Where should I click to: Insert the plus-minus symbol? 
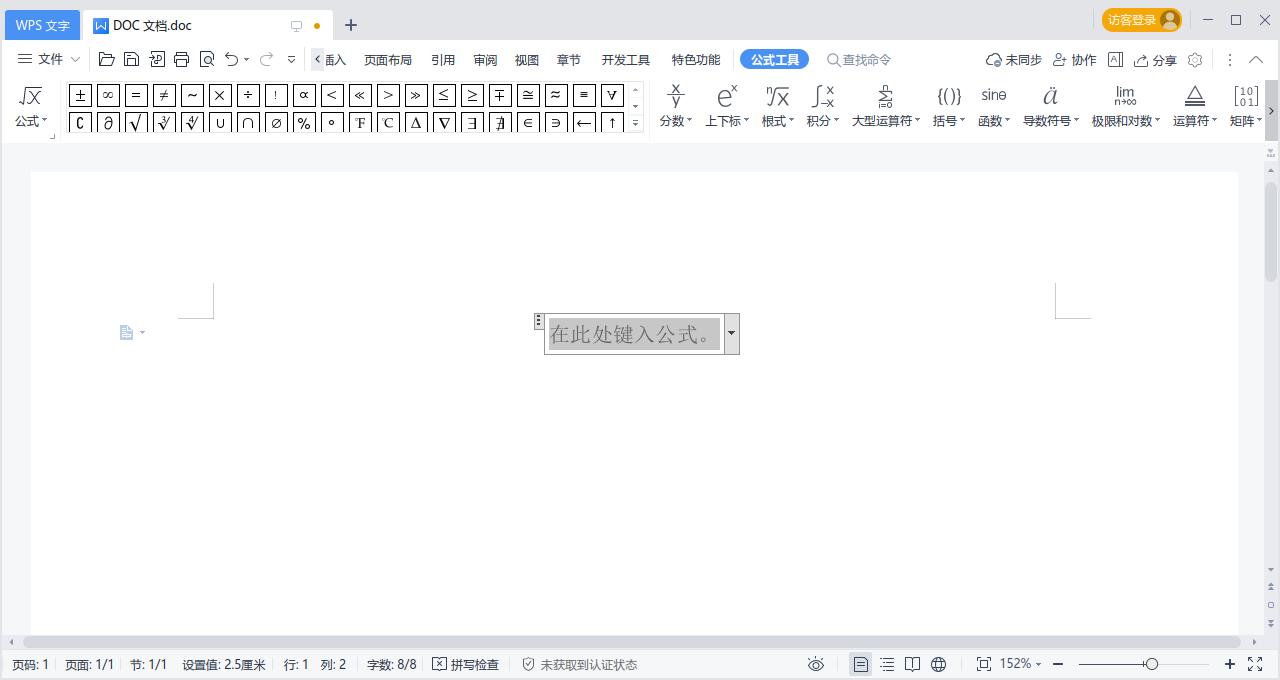[x=80, y=95]
